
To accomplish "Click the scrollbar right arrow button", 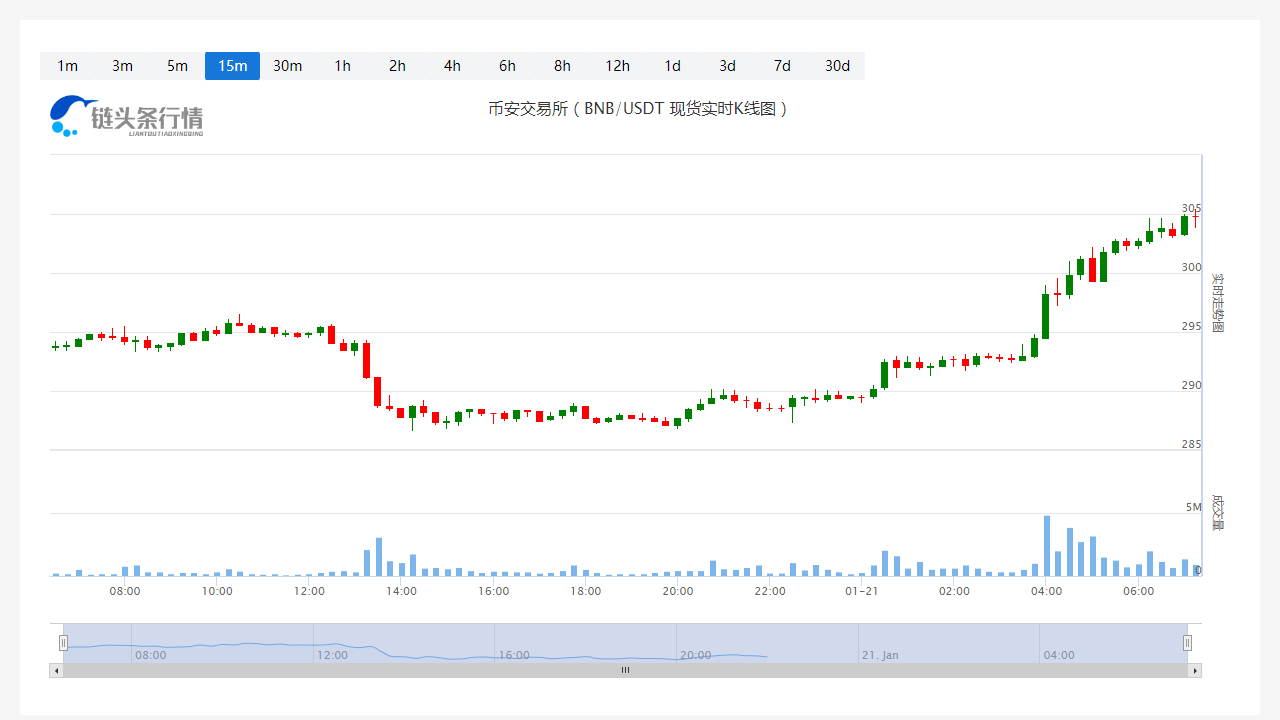I will [x=1195, y=670].
